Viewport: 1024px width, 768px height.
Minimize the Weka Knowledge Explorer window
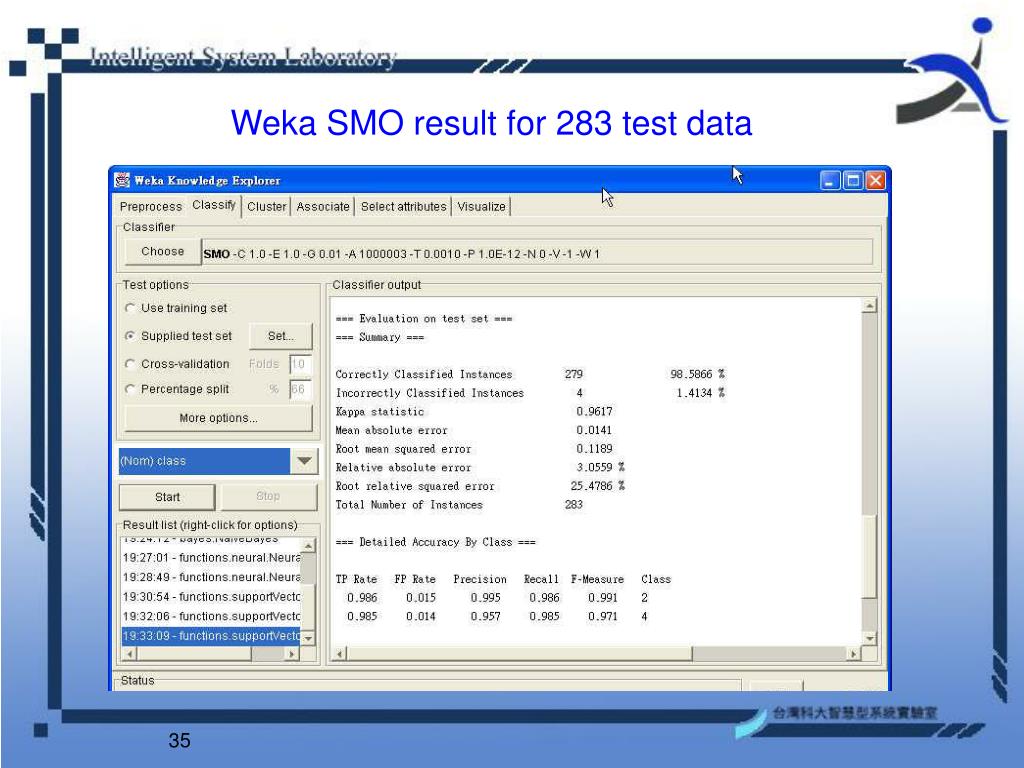point(829,181)
